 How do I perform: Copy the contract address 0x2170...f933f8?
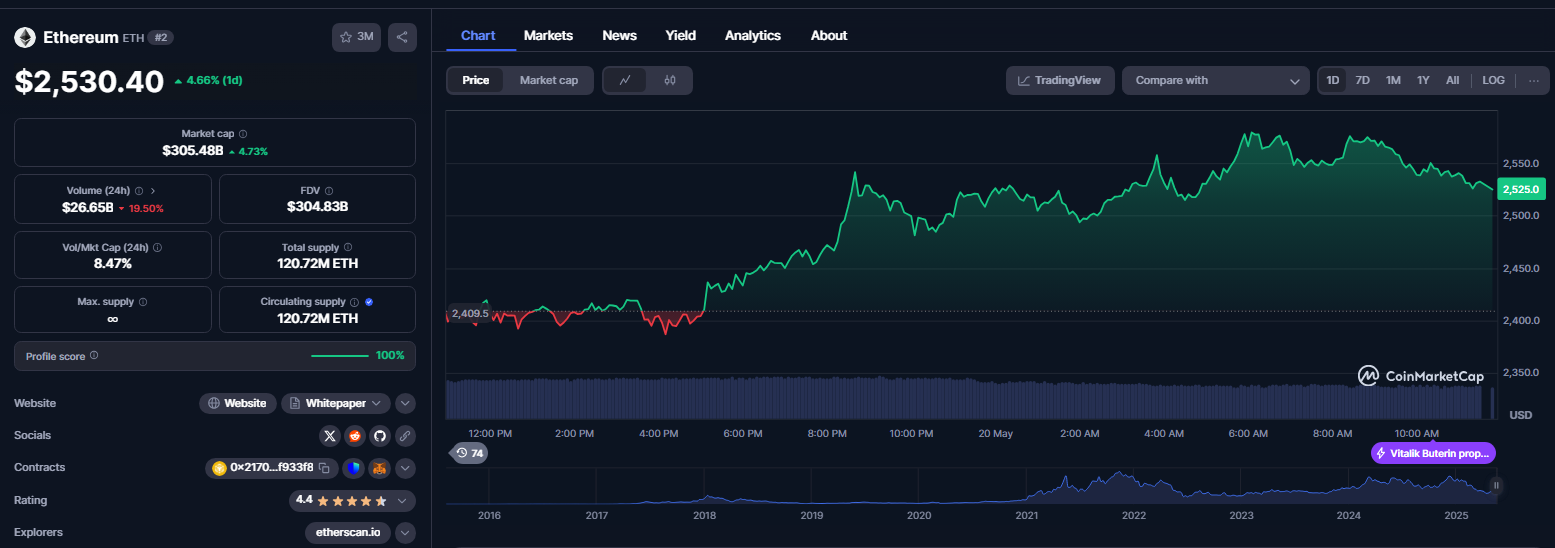[x=324, y=468]
